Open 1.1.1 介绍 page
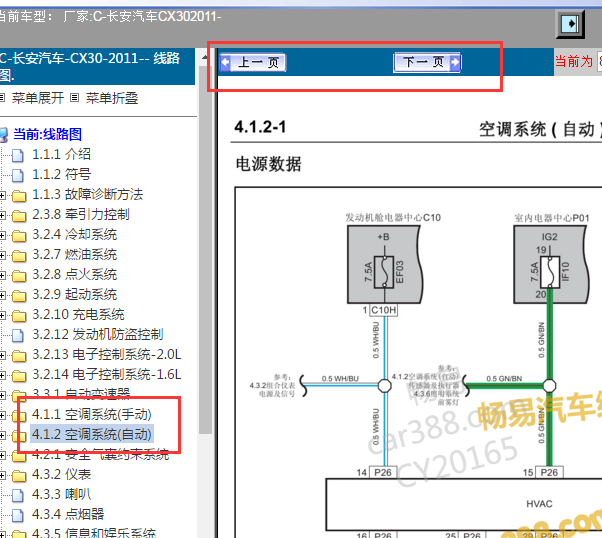Screen dimensions: 602x538 click(x=61, y=154)
